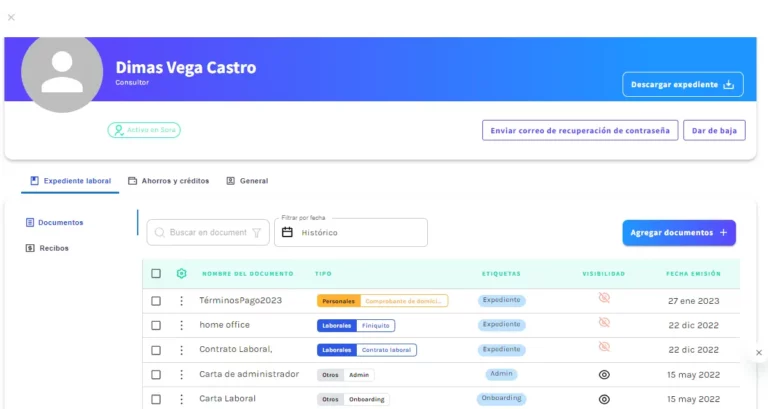
Task: Sort by Etiquetas column header
Action: pyautogui.click(x=501, y=274)
